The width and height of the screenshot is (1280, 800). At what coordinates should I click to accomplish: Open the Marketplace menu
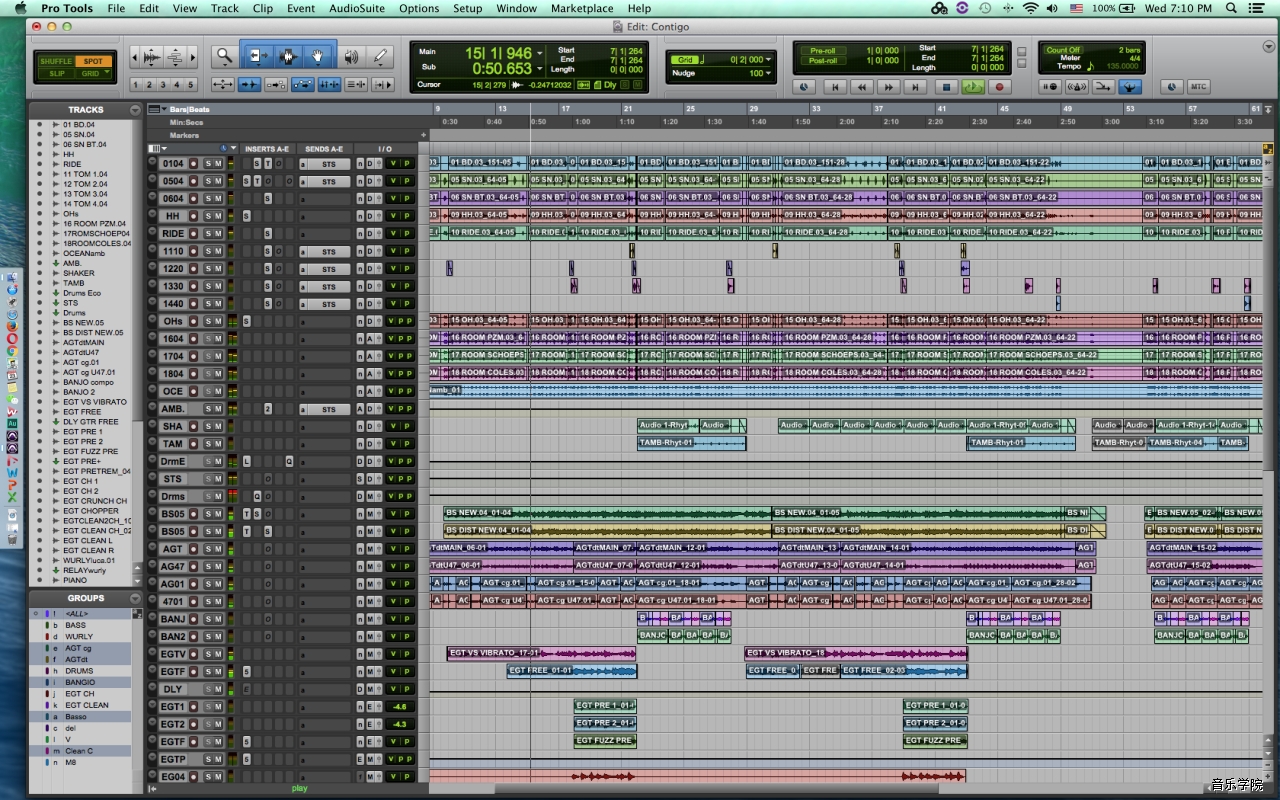click(582, 8)
